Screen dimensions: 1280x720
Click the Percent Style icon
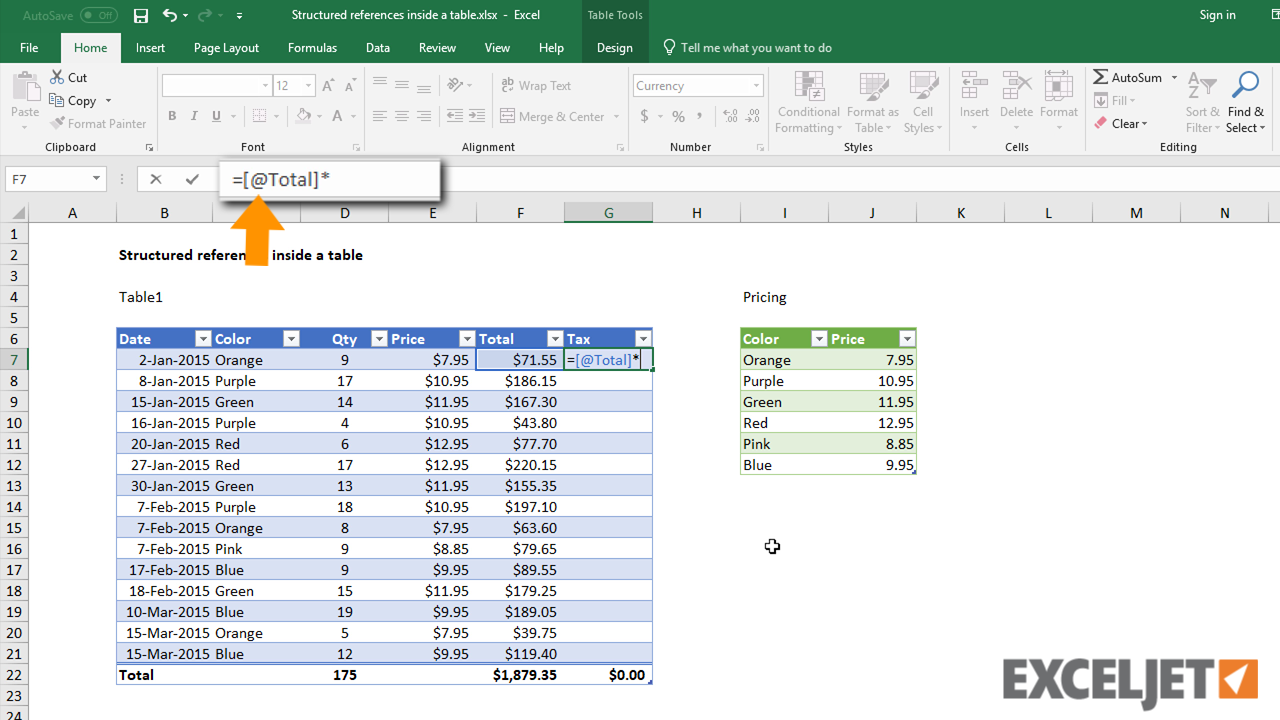[678, 116]
